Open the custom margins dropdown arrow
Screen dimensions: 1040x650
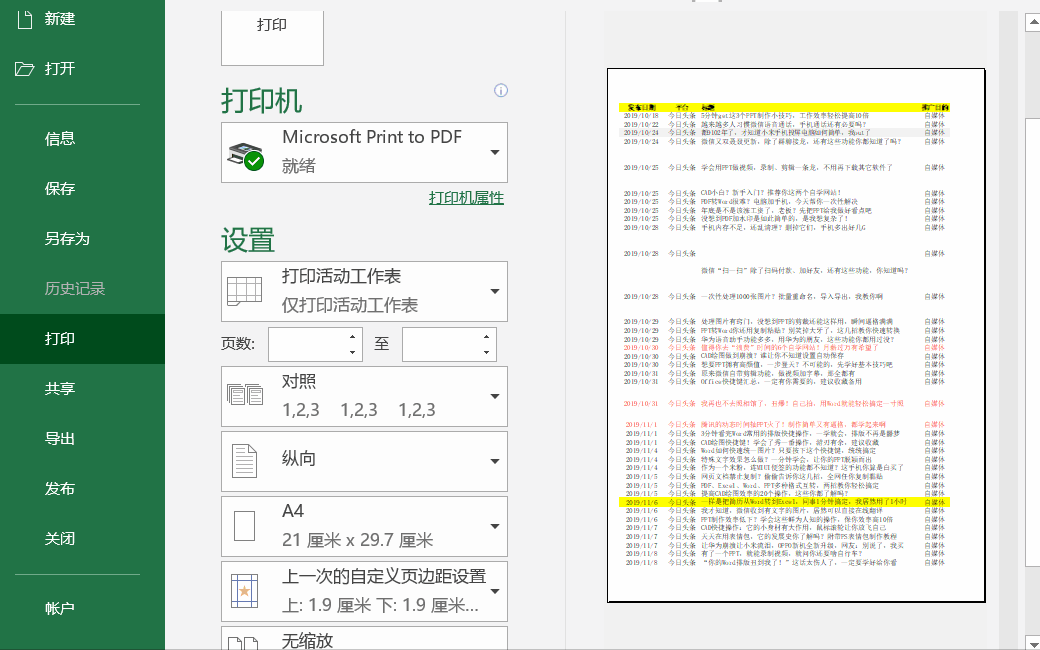point(495,591)
